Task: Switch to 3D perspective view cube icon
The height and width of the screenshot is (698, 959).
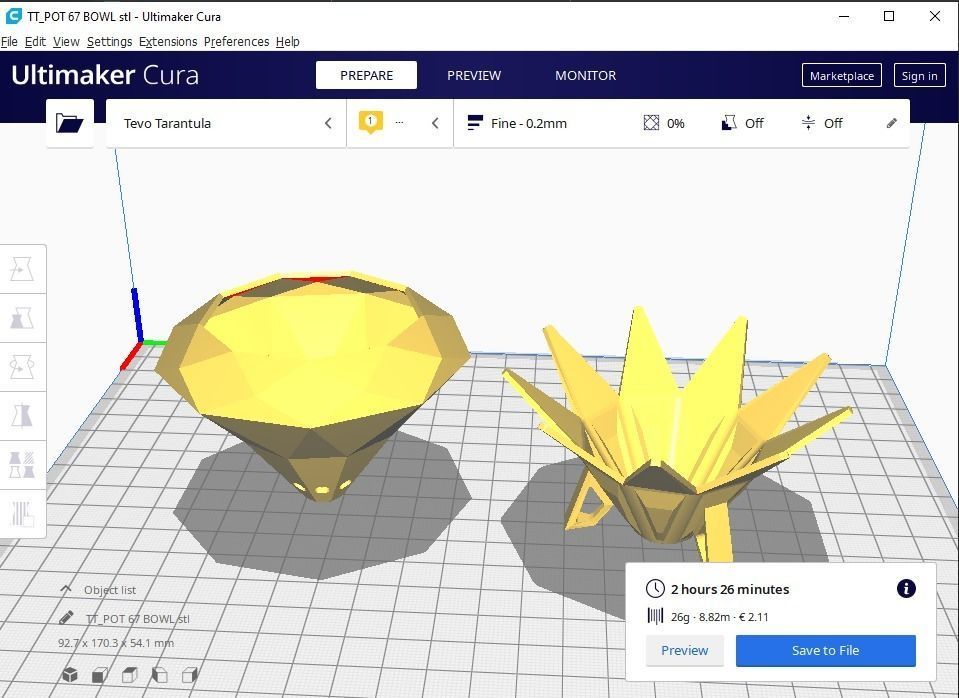Action: coord(70,675)
